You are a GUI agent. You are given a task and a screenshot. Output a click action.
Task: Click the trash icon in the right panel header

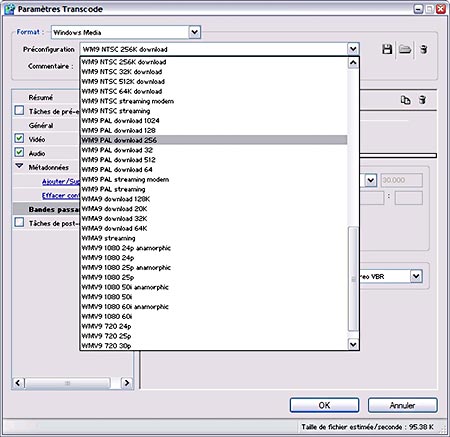pos(422,100)
